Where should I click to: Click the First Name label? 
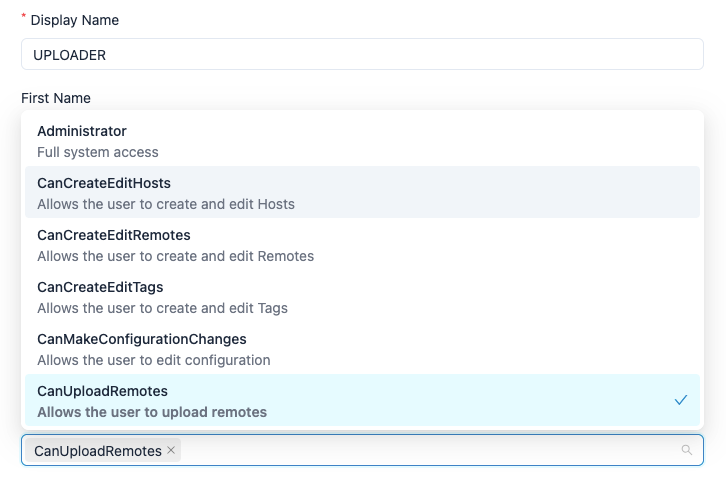tap(56, 98)
